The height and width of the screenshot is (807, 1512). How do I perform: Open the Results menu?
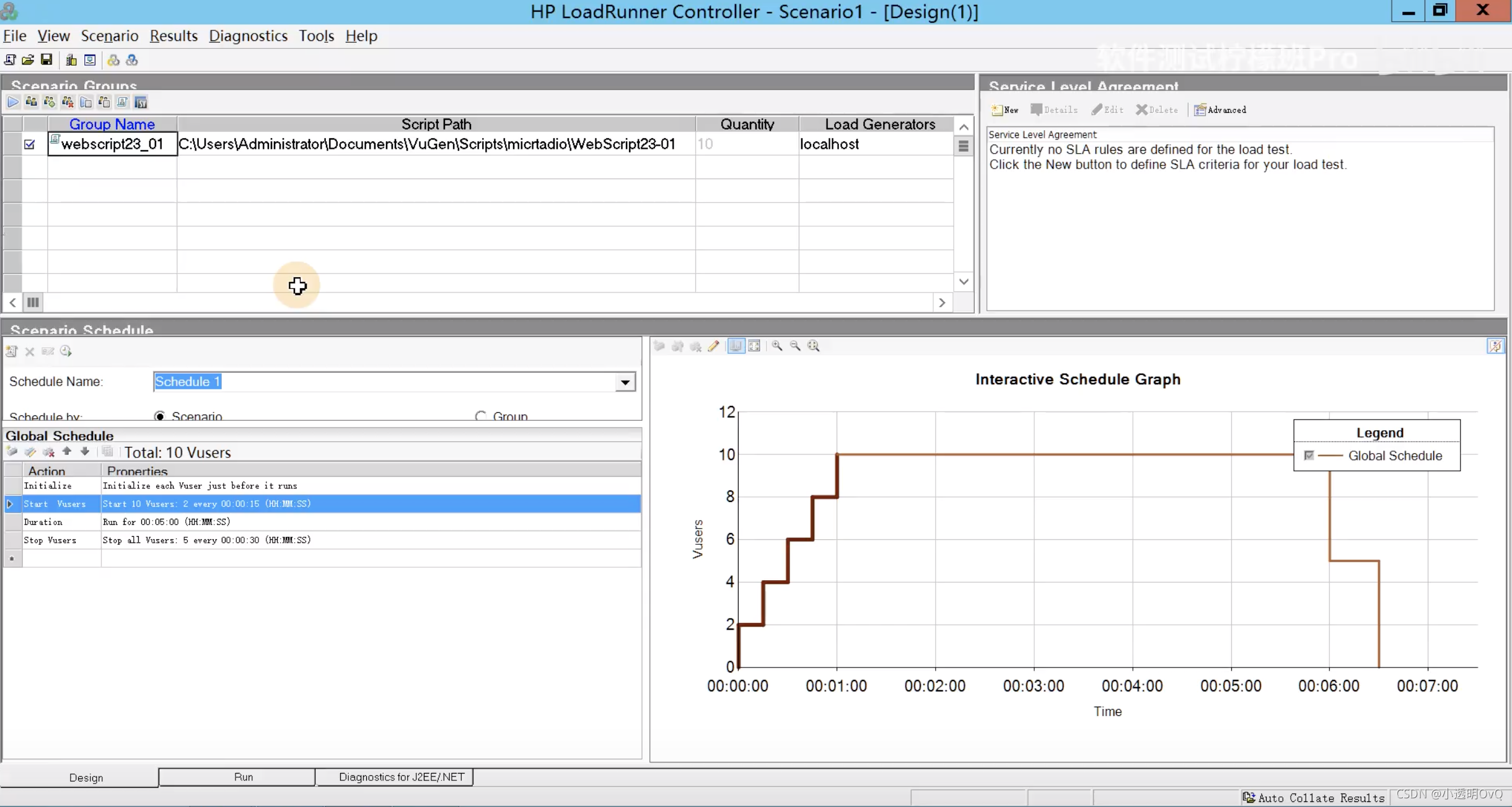[x=174, y=36]
